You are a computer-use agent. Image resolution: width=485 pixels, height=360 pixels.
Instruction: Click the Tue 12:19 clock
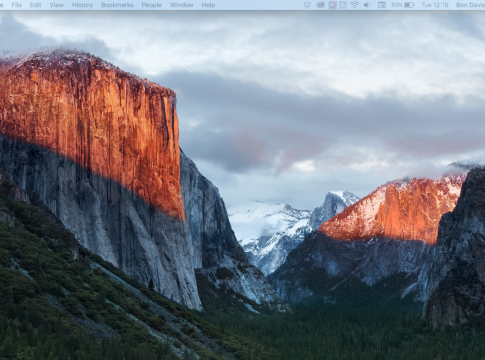coord(435,5)
